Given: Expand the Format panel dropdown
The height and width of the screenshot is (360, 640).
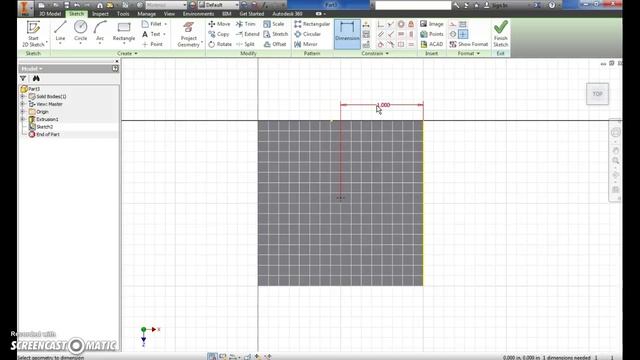Looking at the screenshot, I should tap(469, 53).
